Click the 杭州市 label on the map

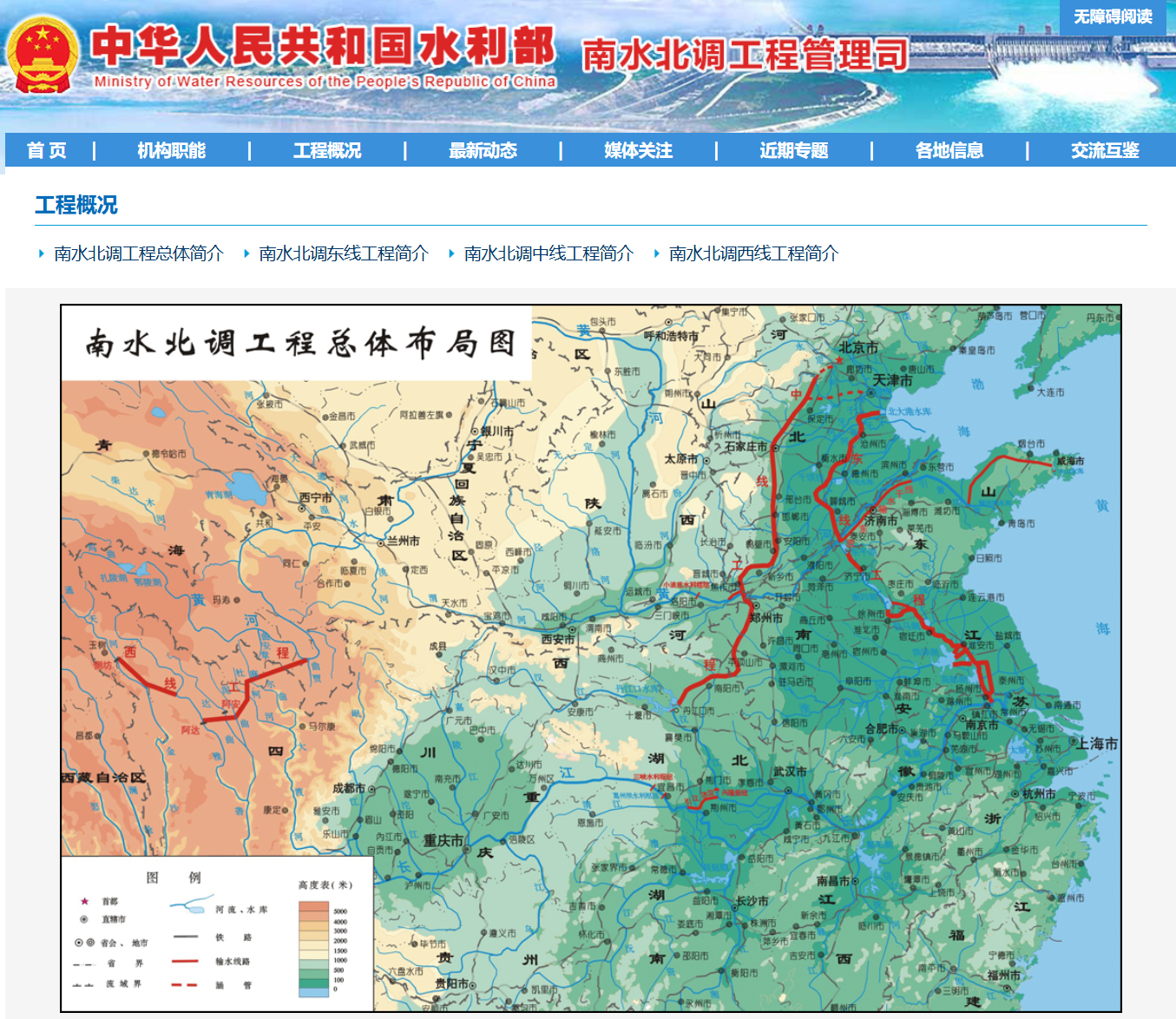coord(1039,794)
